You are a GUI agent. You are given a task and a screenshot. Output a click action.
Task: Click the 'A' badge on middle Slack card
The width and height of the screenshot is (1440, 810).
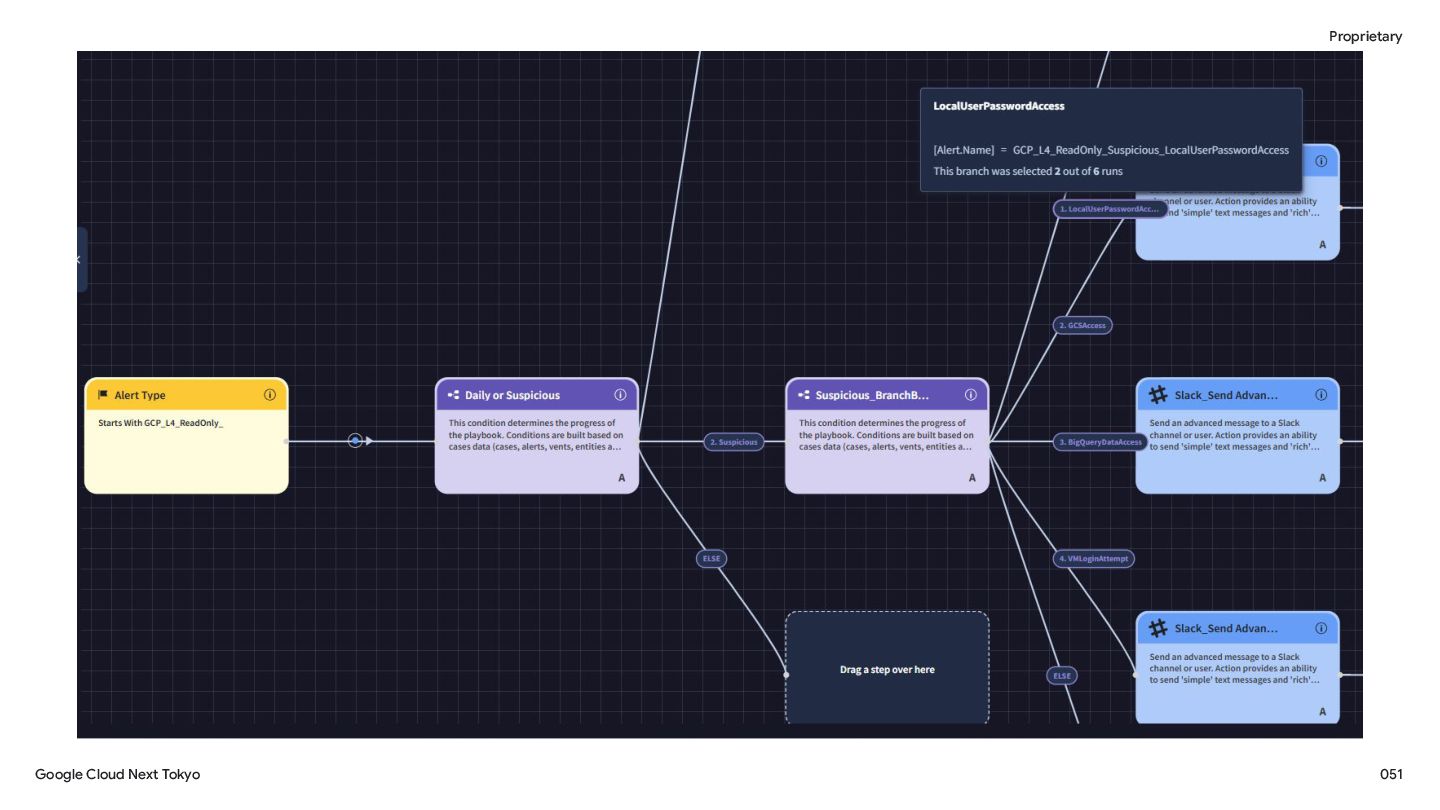click(x=1322, y=478)
